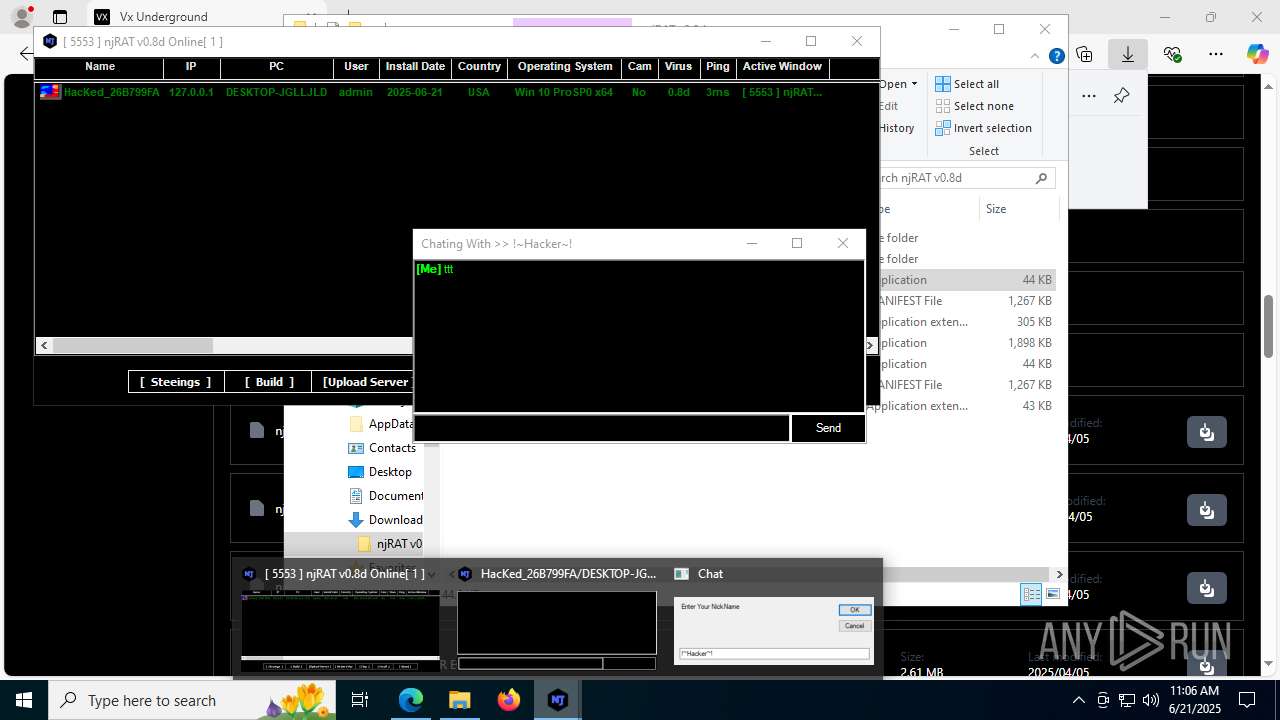Sort by the PC column header
This screenshot has height=720, width=1280.
click(x=277, y=67)
